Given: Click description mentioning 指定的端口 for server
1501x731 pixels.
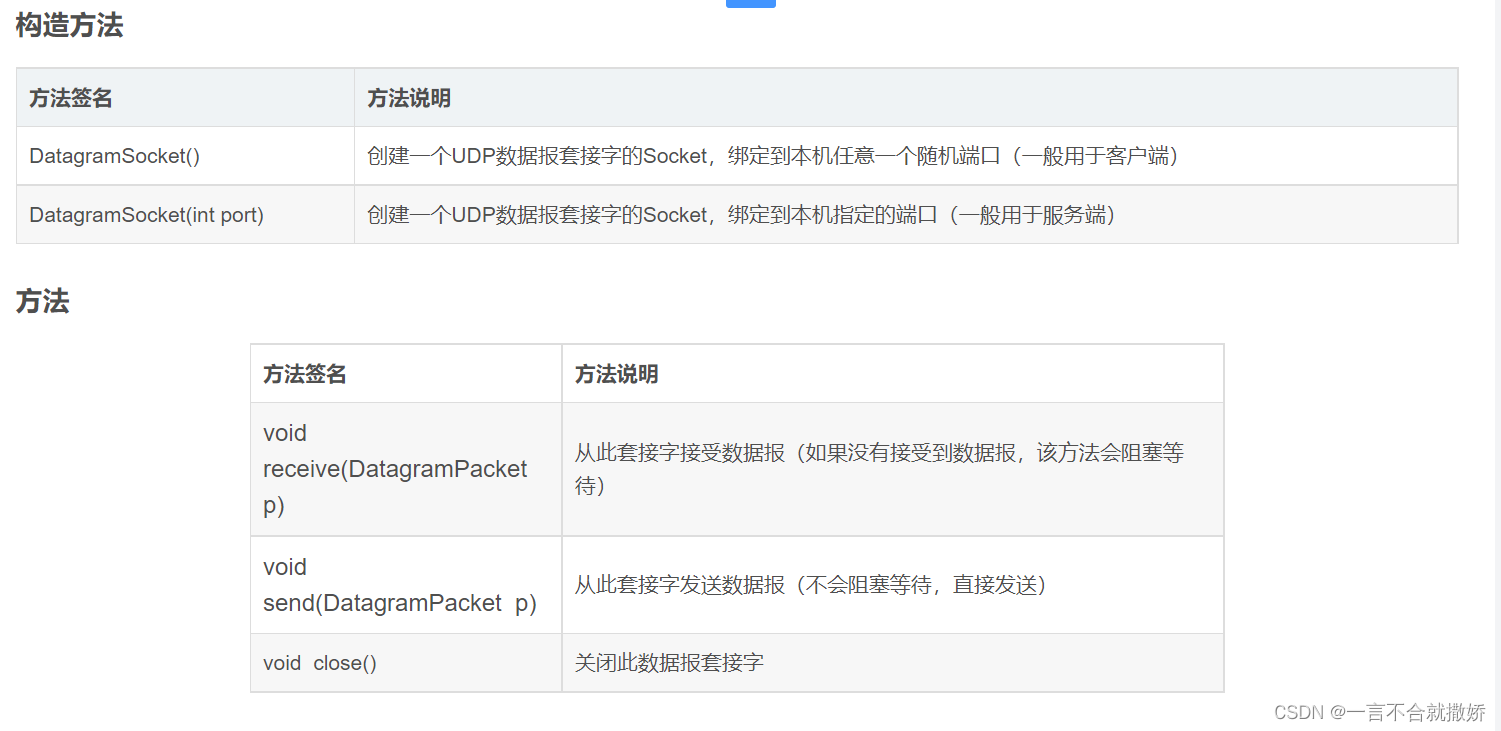Looking at the screenshot, I should point(742,214).
